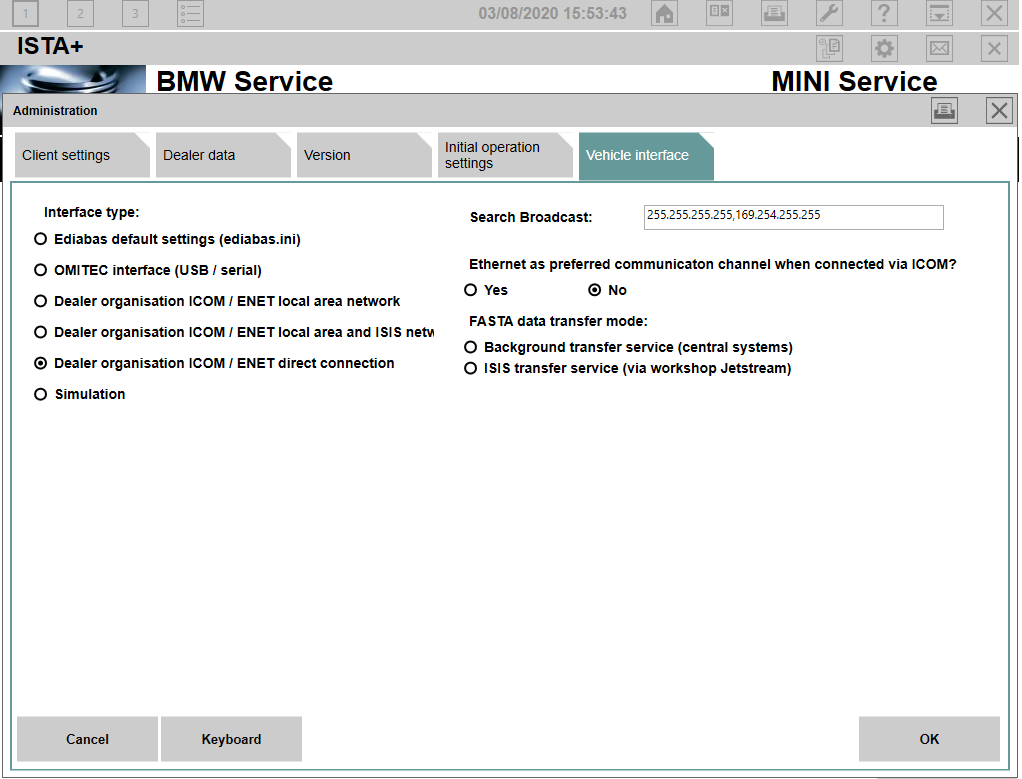
Task: Click the top bar window-switch icon
Action: [x=720, y=13]
